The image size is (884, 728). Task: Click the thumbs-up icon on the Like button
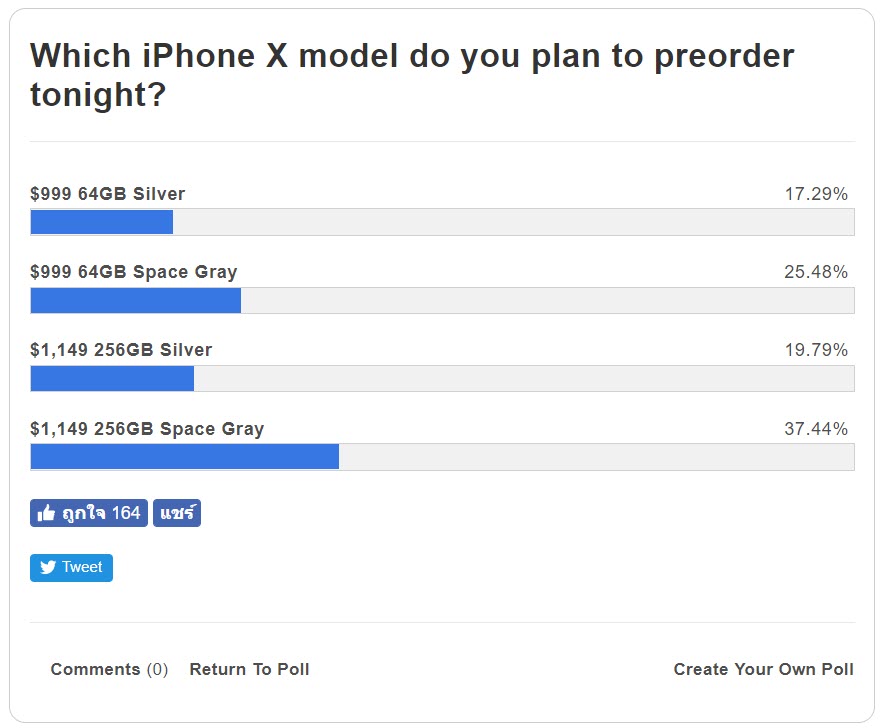(x=46, y=512)
